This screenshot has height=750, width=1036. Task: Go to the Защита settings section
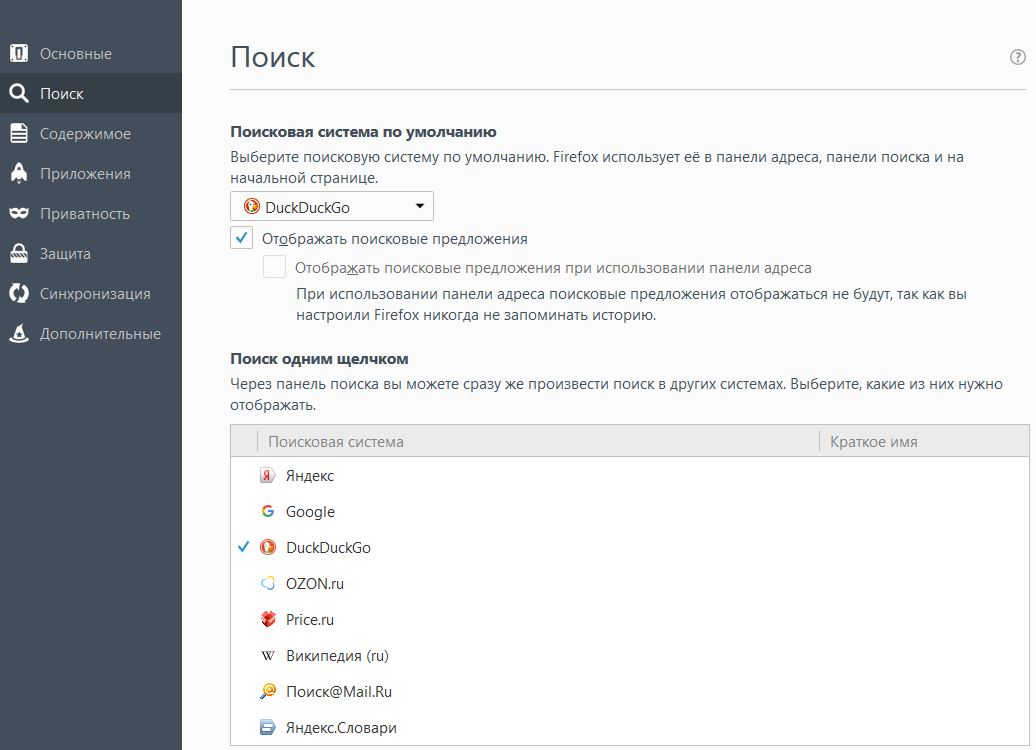[x=65, y=254]
